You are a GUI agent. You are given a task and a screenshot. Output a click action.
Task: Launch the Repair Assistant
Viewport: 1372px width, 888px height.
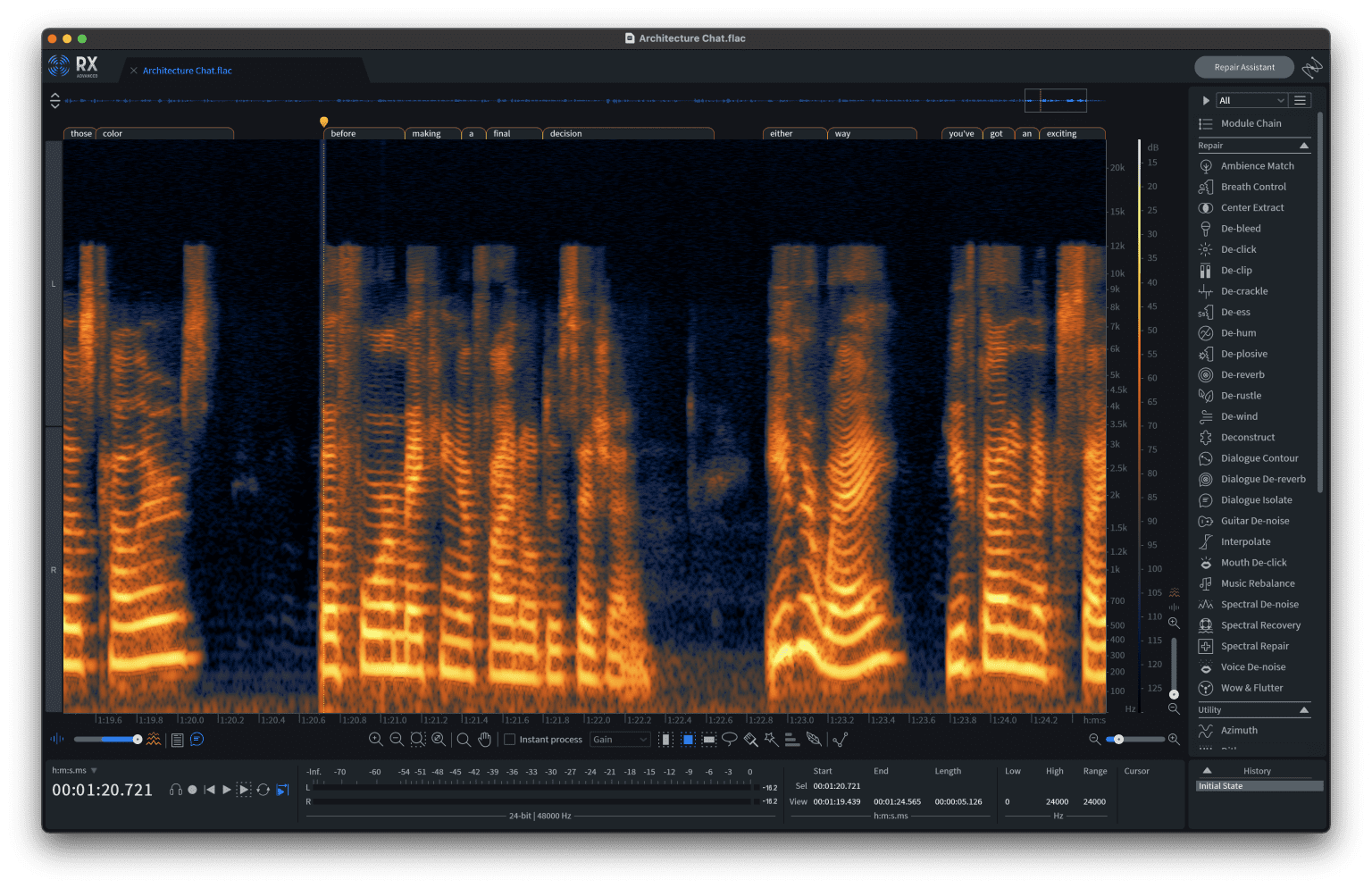tap(1243, 66)
